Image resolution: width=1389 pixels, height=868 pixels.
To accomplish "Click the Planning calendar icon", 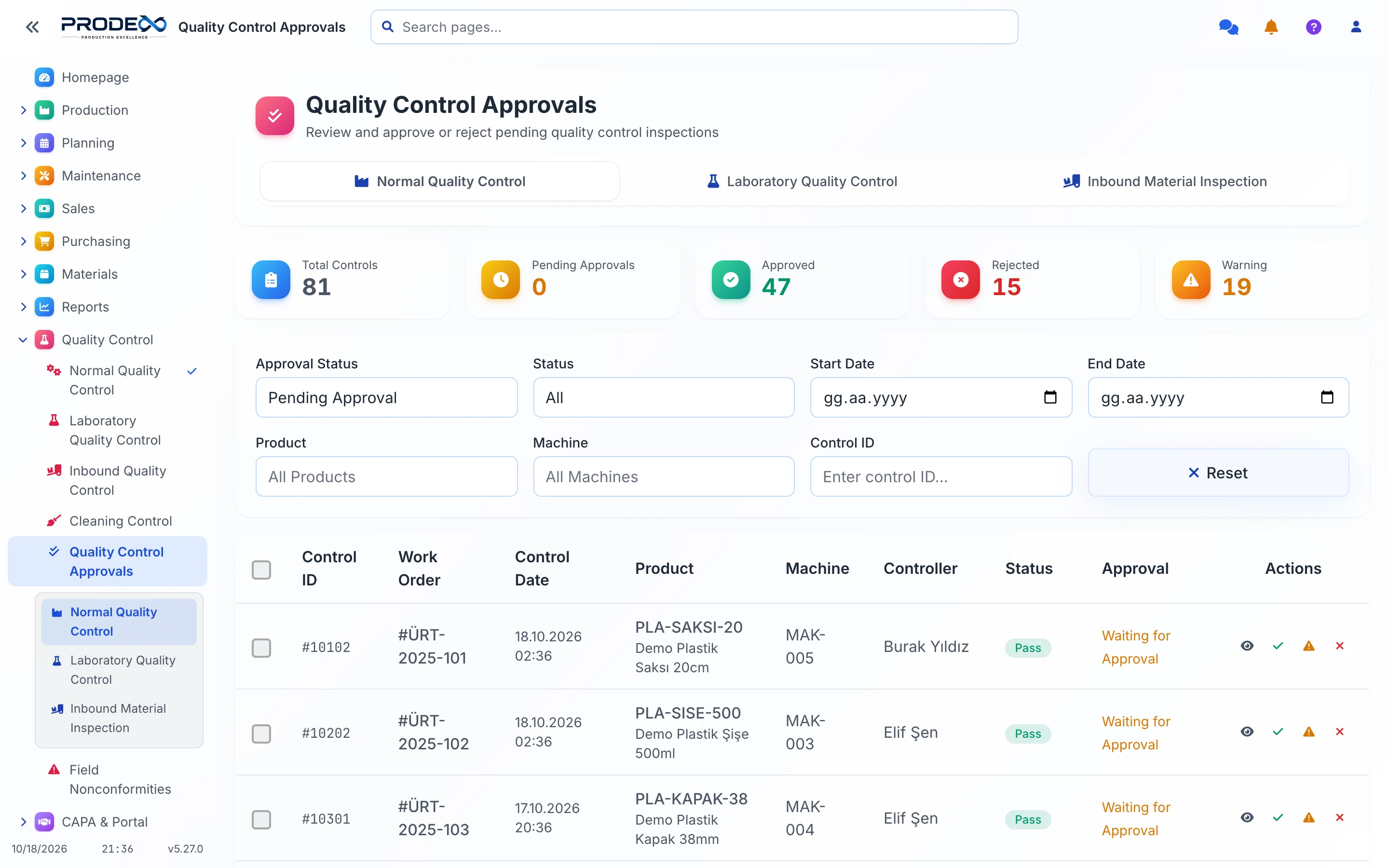I will 44,143.
